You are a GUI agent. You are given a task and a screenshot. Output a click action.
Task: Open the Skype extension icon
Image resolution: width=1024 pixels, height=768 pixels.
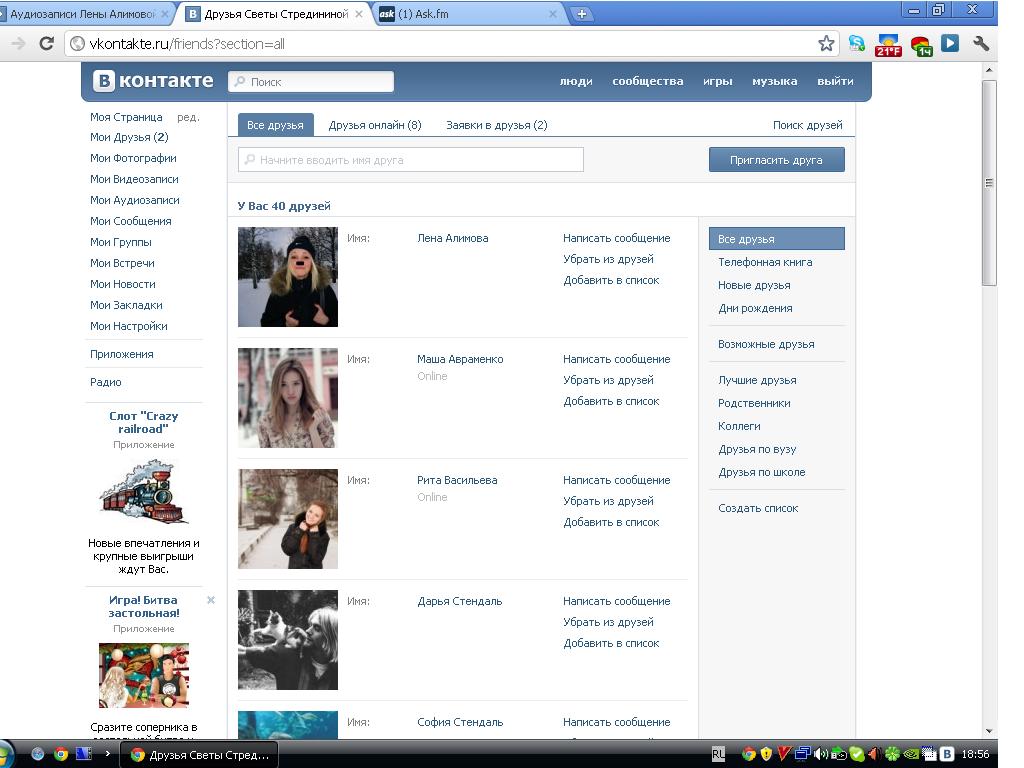[856, 44]
